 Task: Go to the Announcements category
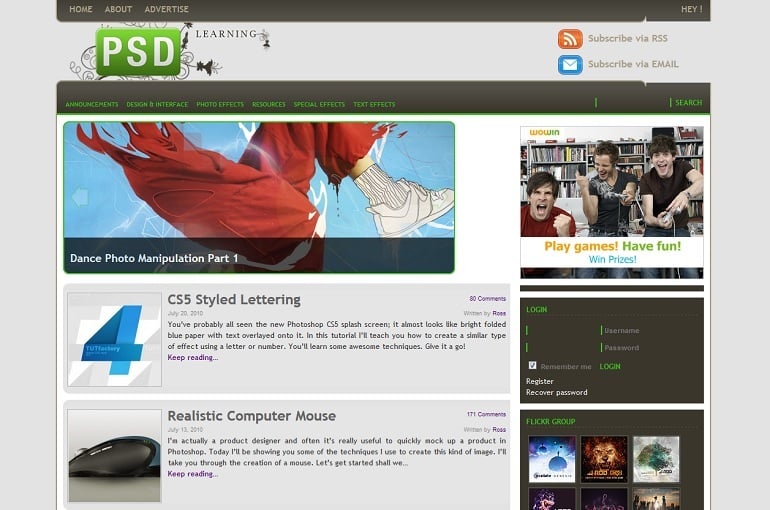(x=92, y=104)
